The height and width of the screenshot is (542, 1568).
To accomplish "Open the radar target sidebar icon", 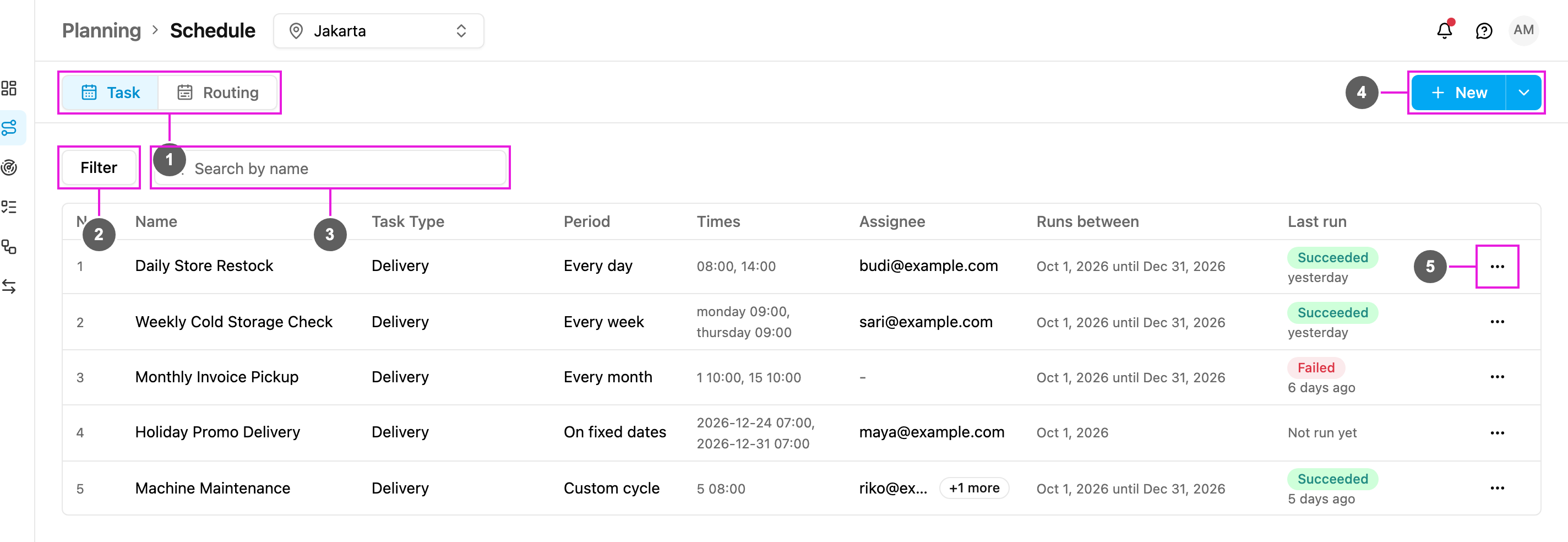I will click(x=9, y=167).
